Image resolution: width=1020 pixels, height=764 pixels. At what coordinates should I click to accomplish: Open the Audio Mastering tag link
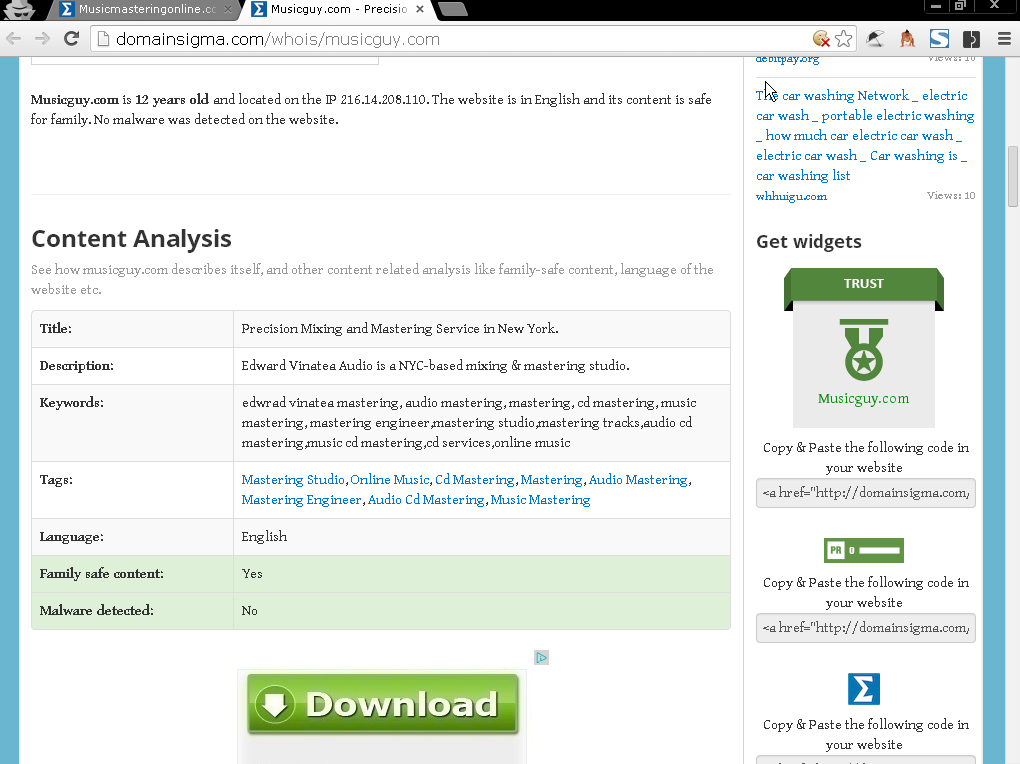pos(638,480)
